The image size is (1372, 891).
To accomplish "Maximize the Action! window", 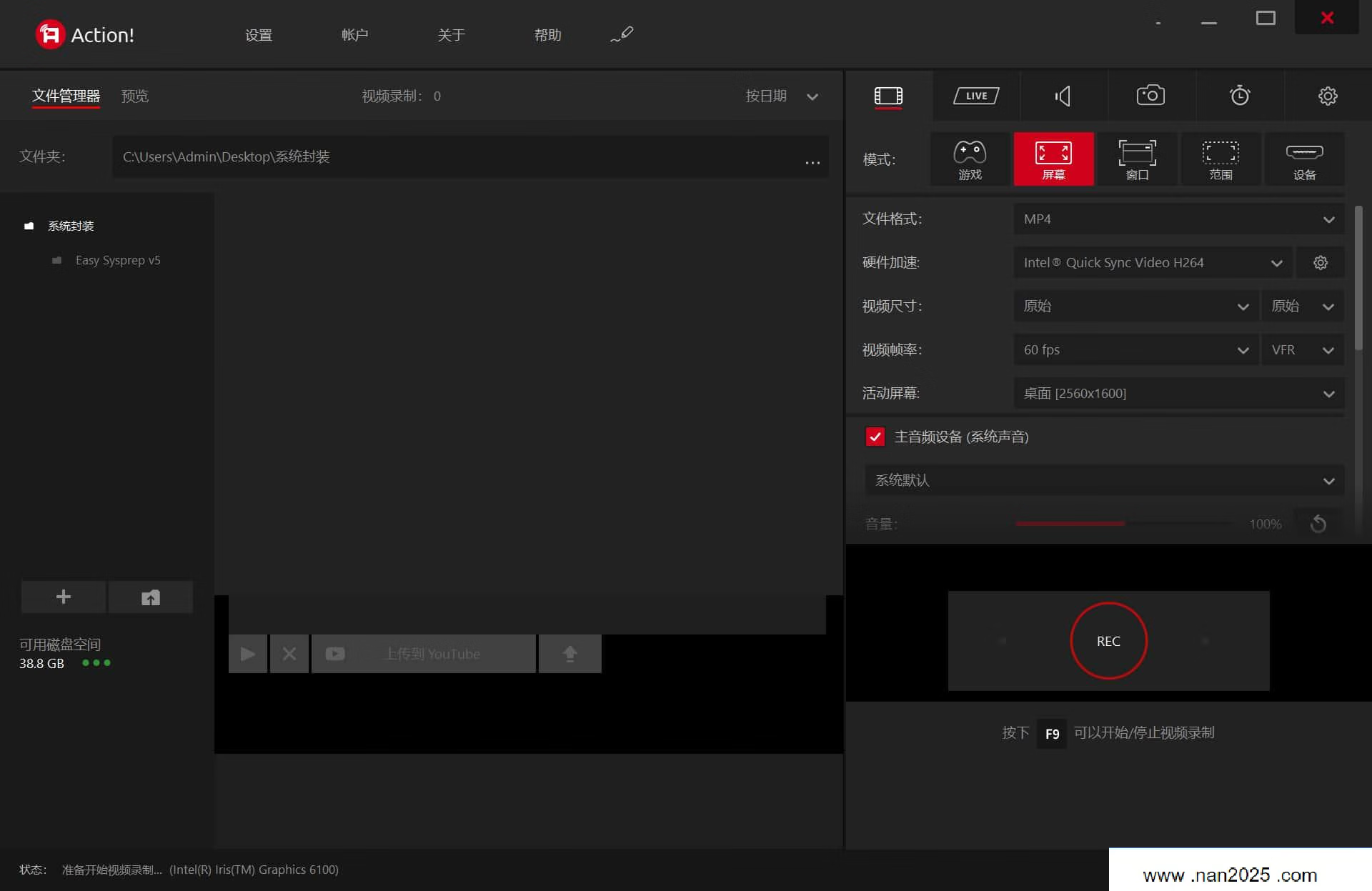I will [x=1266, y=19].
